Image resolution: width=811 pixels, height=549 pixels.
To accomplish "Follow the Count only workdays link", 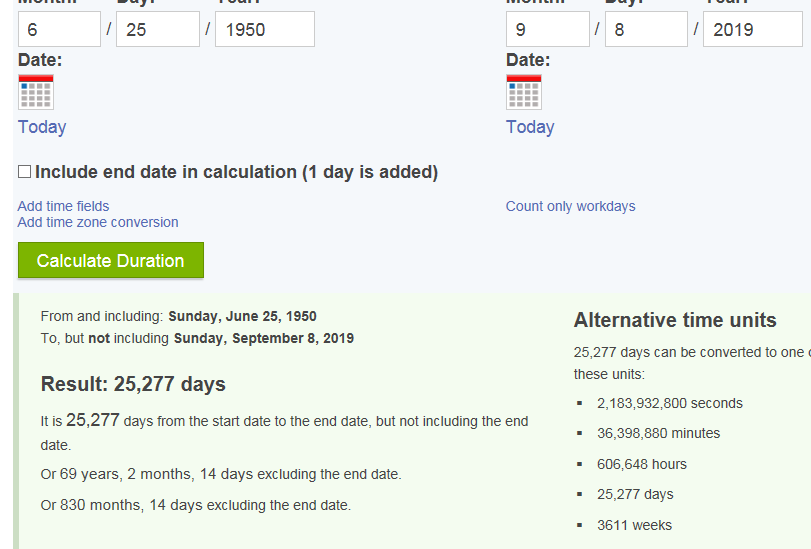I will point(570,206).
